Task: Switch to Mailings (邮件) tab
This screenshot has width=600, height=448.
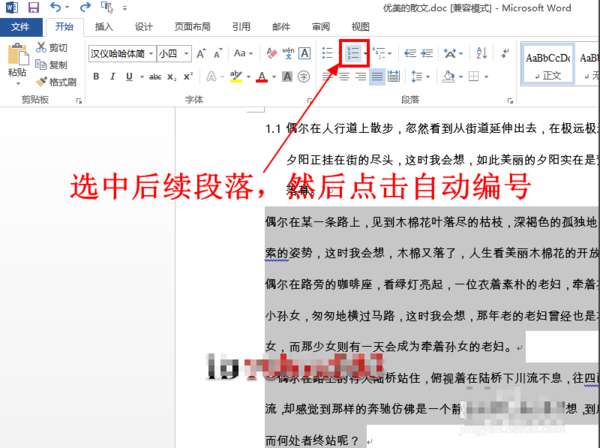Action: (x=281, y=27)
